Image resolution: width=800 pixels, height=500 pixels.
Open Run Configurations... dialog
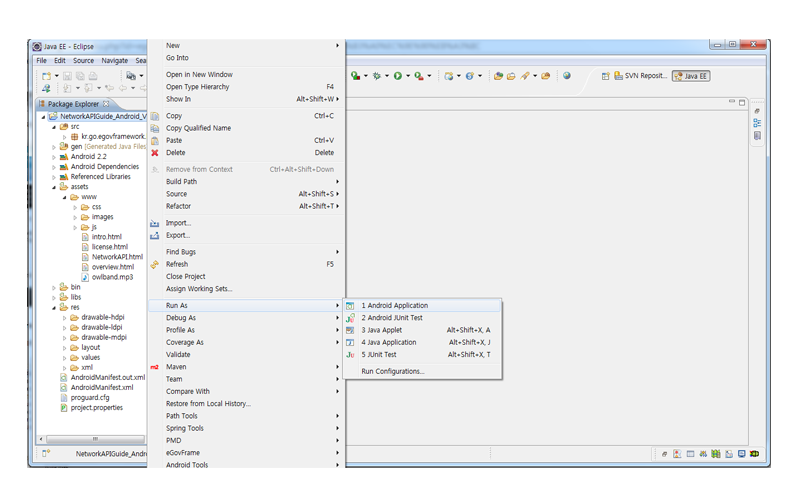(393, 371)
